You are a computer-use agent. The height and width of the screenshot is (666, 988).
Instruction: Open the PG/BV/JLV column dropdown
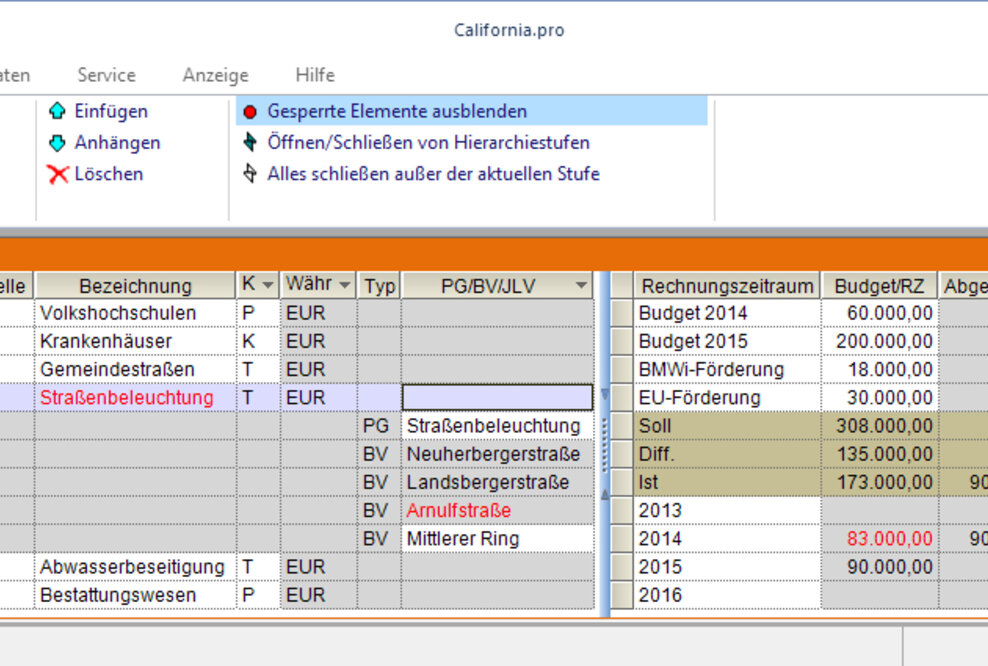tap(581, 285)
